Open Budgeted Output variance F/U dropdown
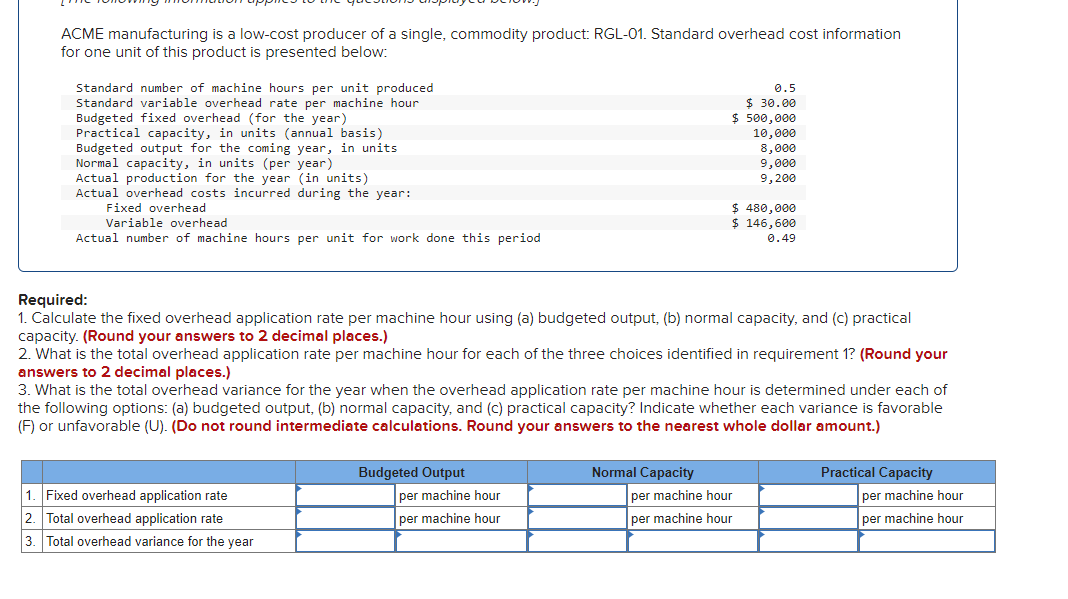The height and width of the screenshot is (599, 1068). (462, 541)
